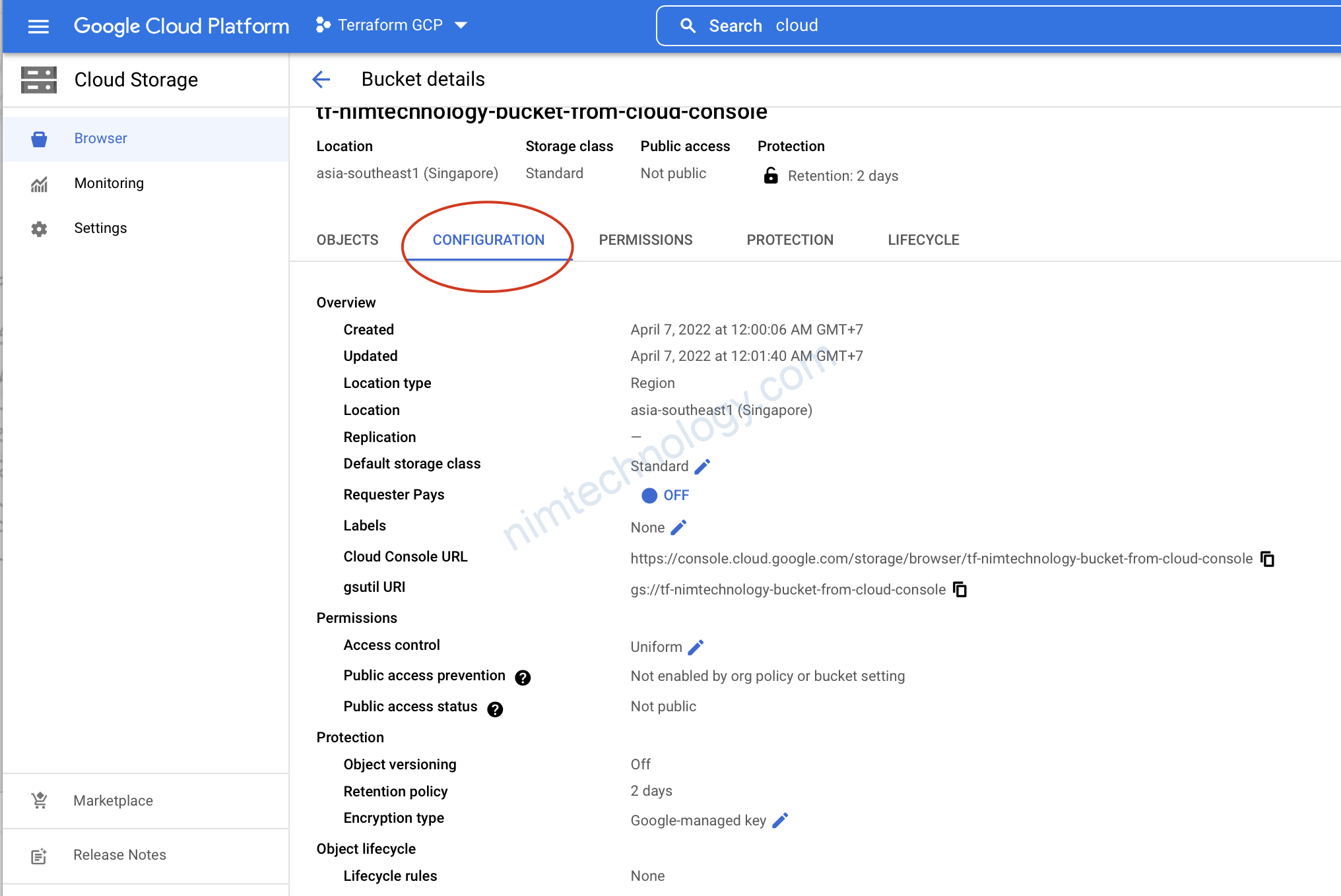
Task: Open the Terraform GCP project selector
Action: (x=392, y=25)
